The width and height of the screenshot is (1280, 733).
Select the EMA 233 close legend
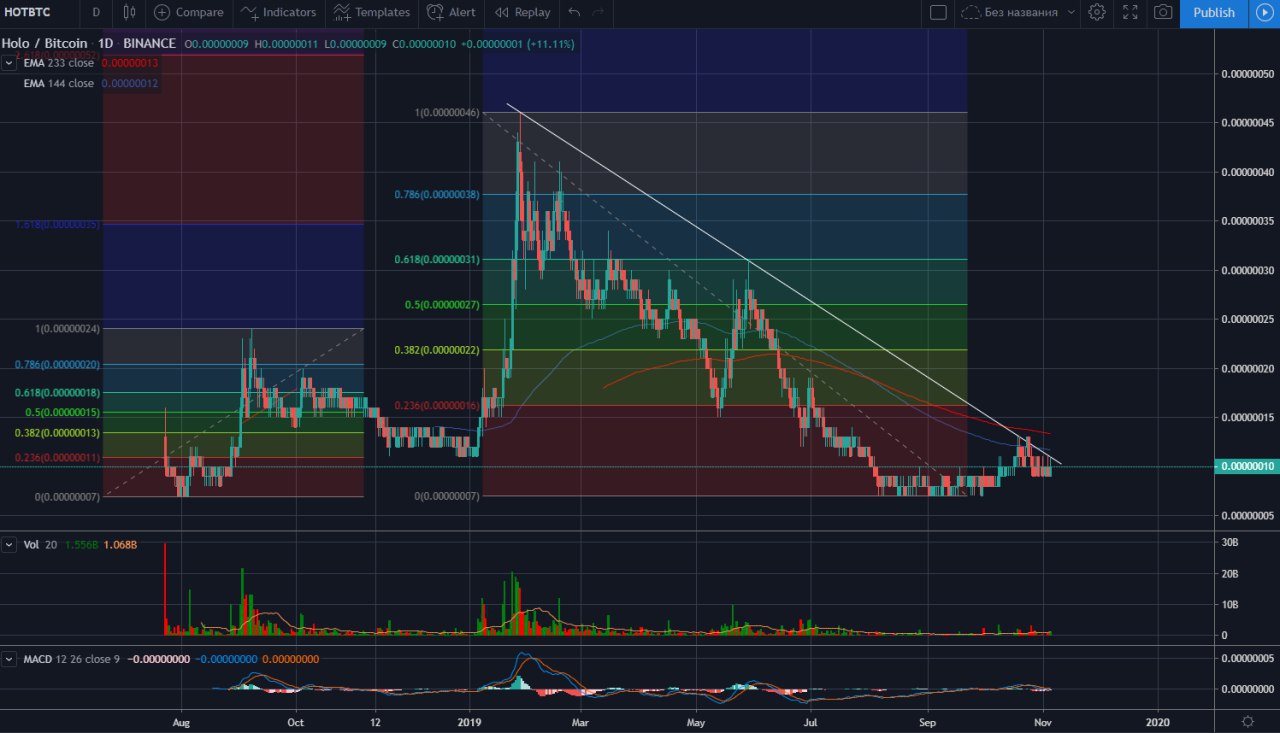59,63
